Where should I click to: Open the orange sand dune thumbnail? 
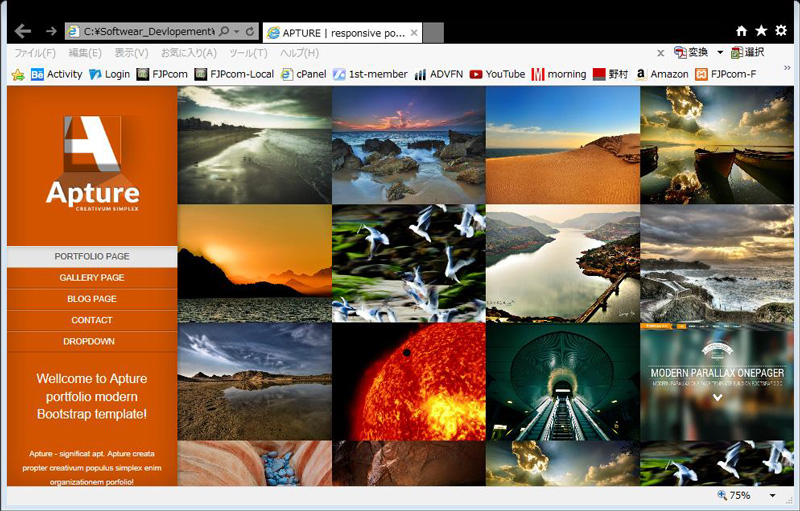563,145
